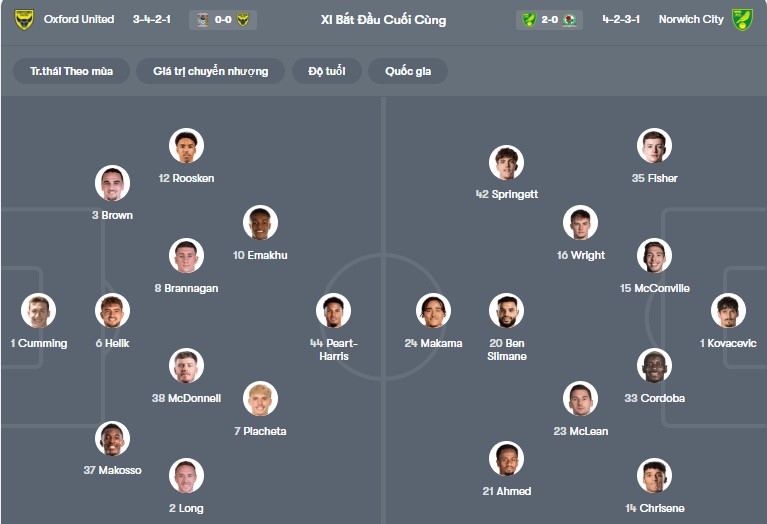Viewport: 767px width, 524px height.
Task: Select the Giá trị chuyển nhượng tab
Action: (x=210, y=71)
